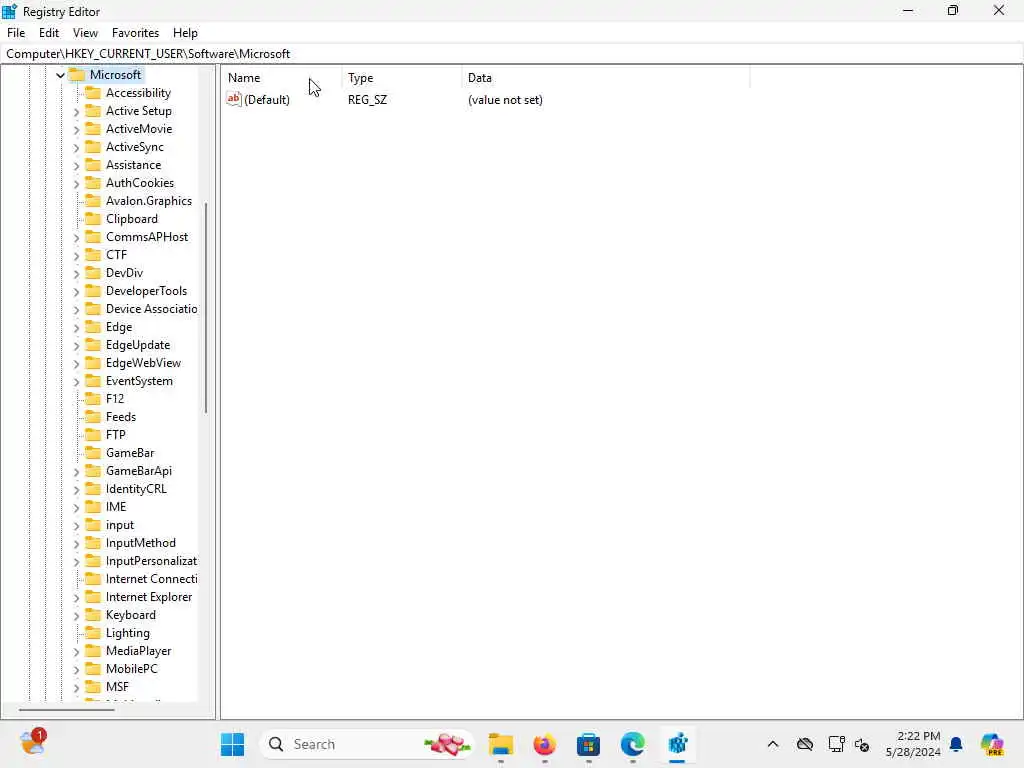Select the IdentityCRL key

tap(136, 488)
